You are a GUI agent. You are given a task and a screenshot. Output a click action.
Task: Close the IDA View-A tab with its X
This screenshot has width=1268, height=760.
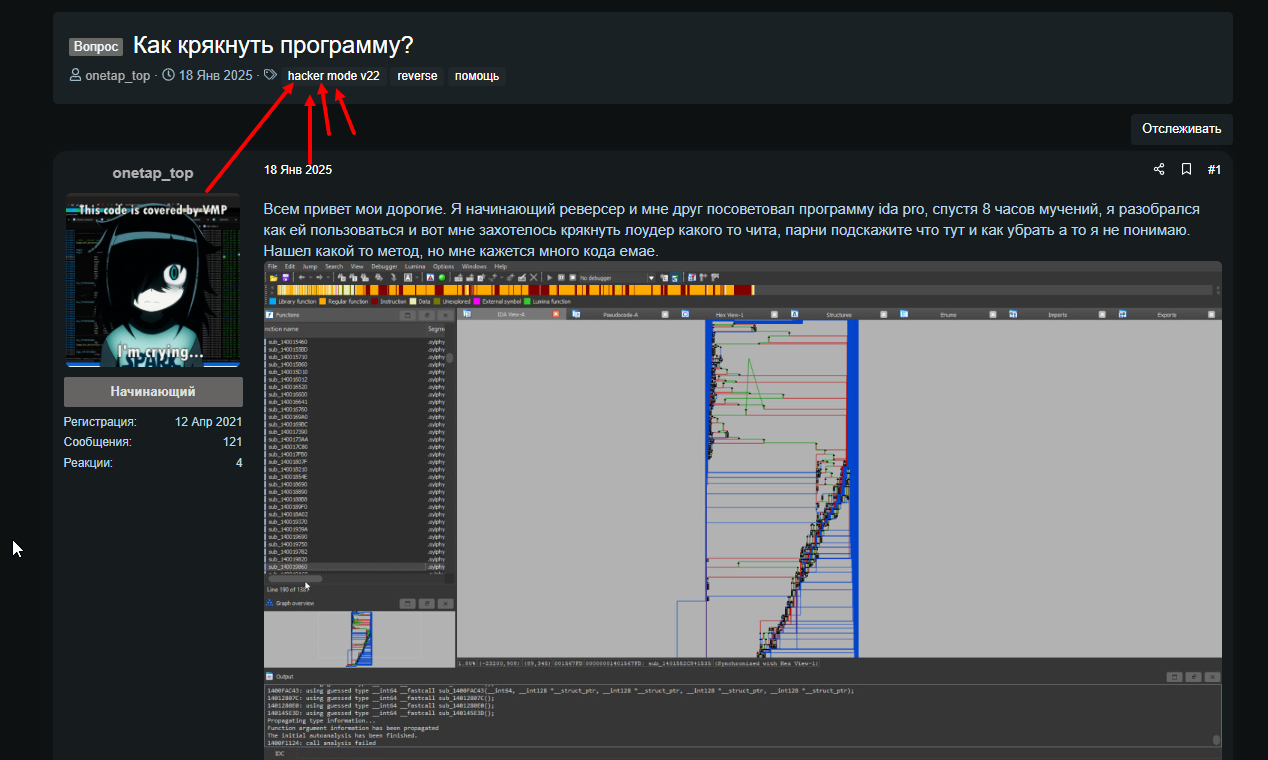pos(556,314)
